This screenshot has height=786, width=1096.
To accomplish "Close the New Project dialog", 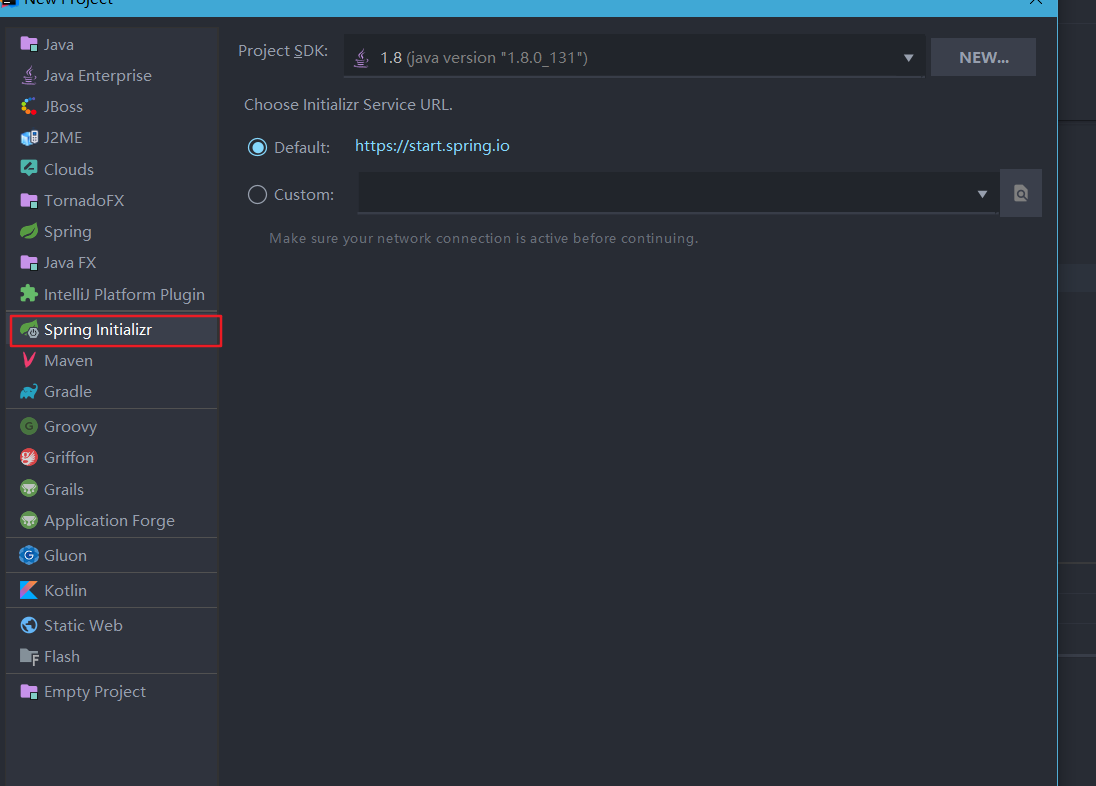I will tap(1036, 2).
